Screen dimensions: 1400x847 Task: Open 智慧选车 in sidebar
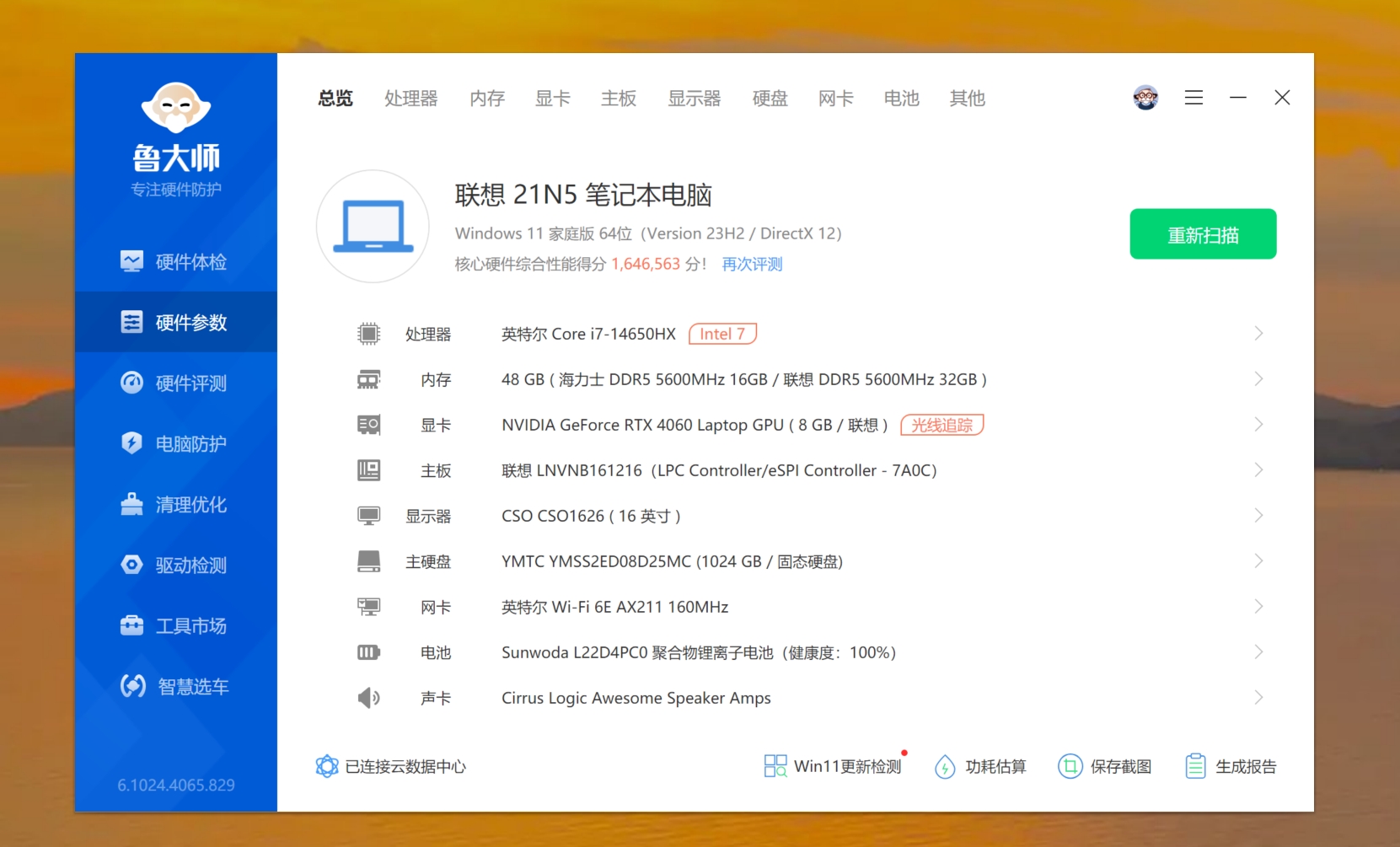175,687
